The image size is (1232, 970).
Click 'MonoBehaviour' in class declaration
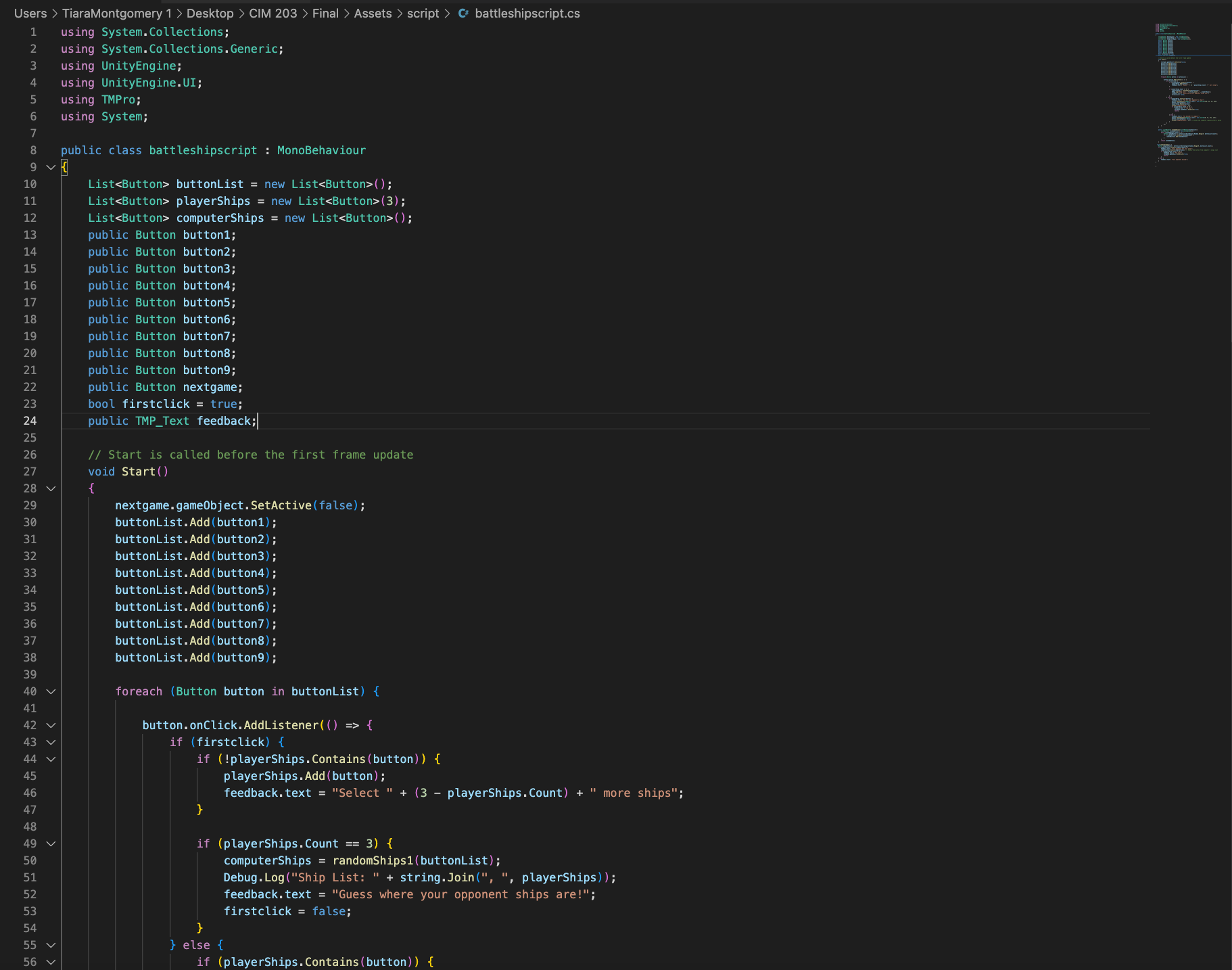(x=321, y=150)
